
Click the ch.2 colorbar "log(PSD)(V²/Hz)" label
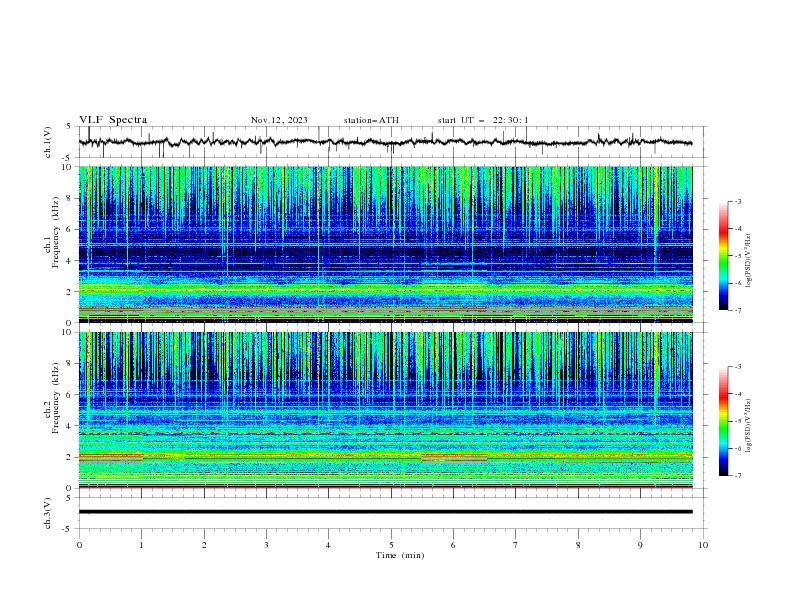click(748, 426)
